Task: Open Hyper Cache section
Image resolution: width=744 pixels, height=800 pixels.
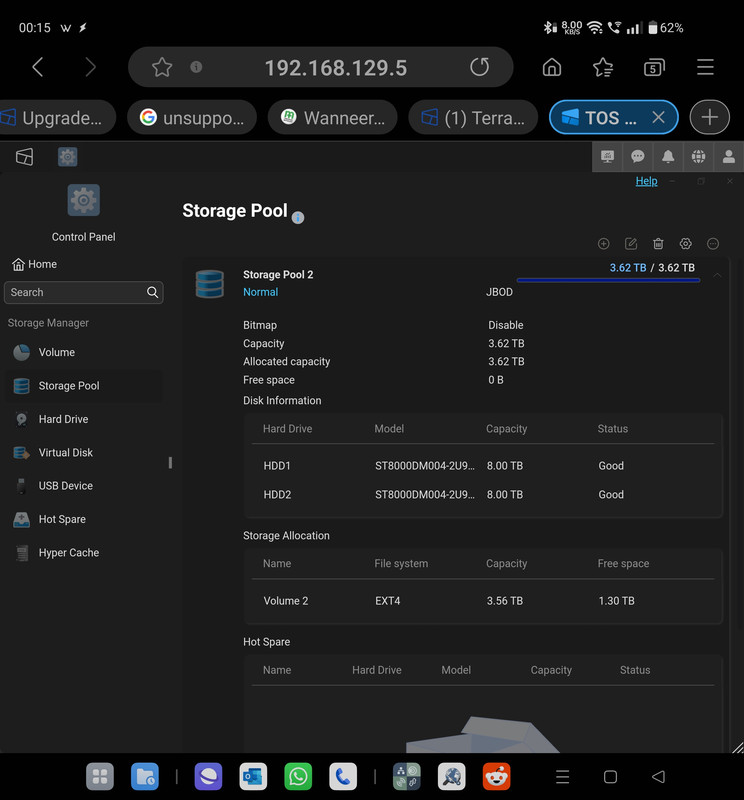Action: 84,553
